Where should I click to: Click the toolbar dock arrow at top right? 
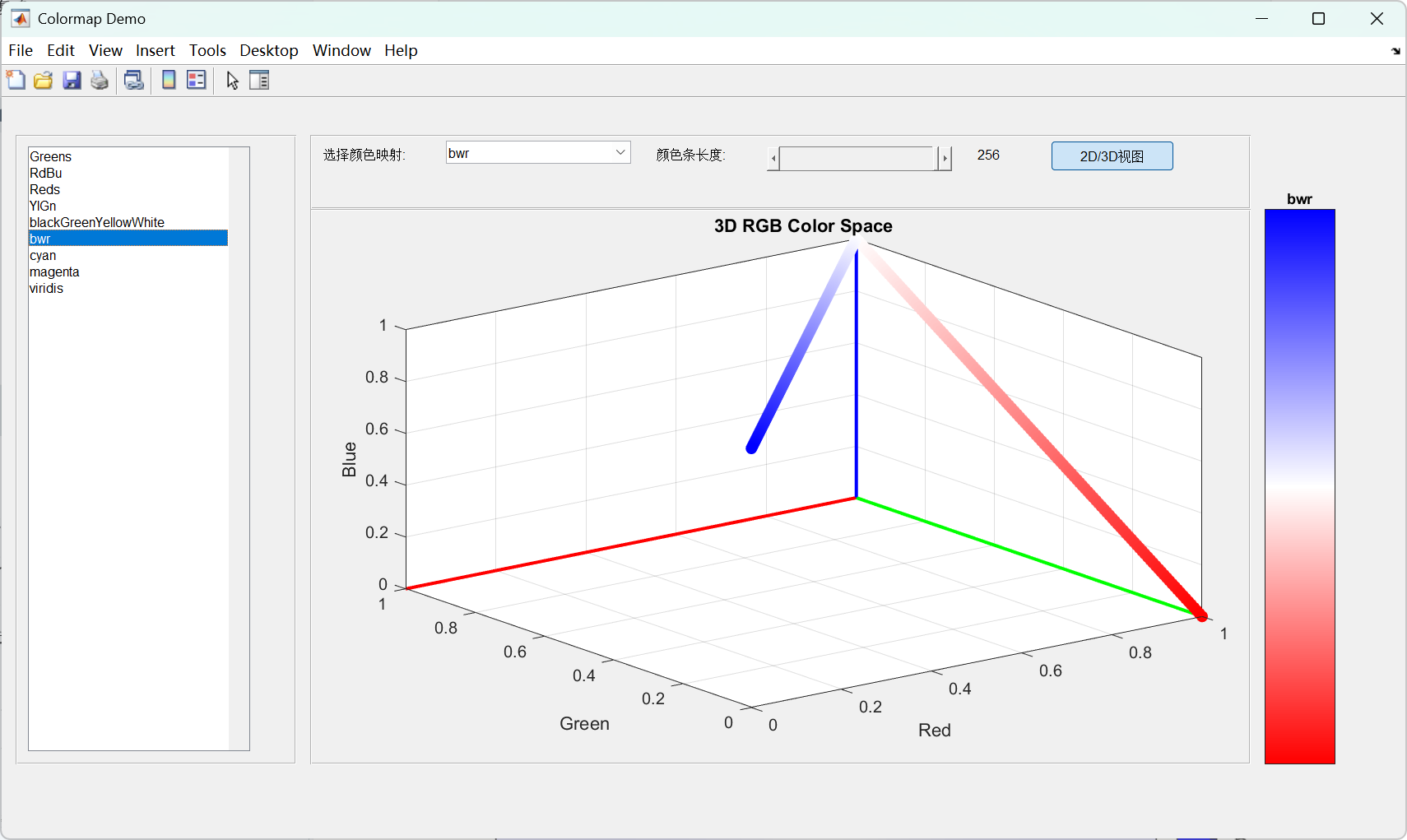tap(1395, 51)
